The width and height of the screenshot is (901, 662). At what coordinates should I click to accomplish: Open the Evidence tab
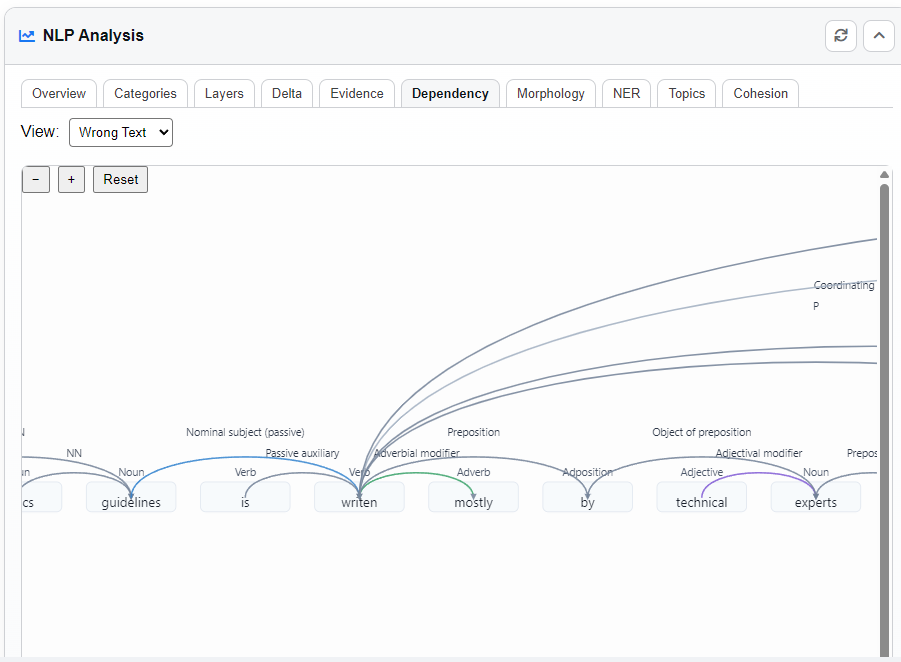[x=357, y=93]
